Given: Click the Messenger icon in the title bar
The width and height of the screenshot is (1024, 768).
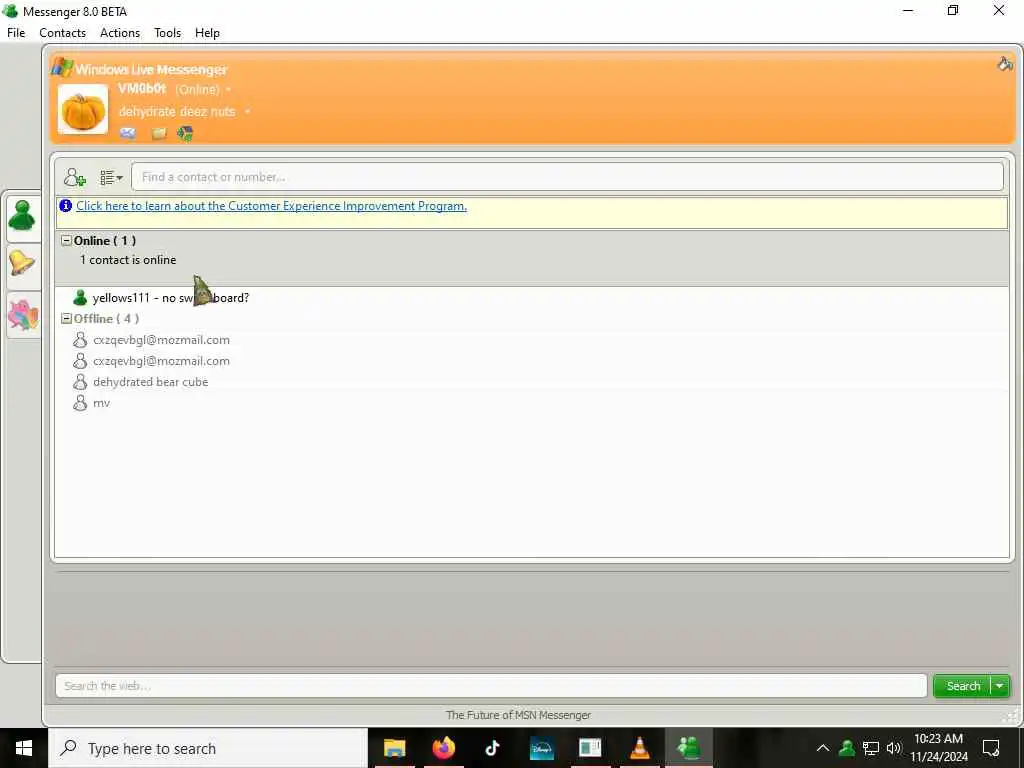Looking at the screenshot, I should [10, 11].
